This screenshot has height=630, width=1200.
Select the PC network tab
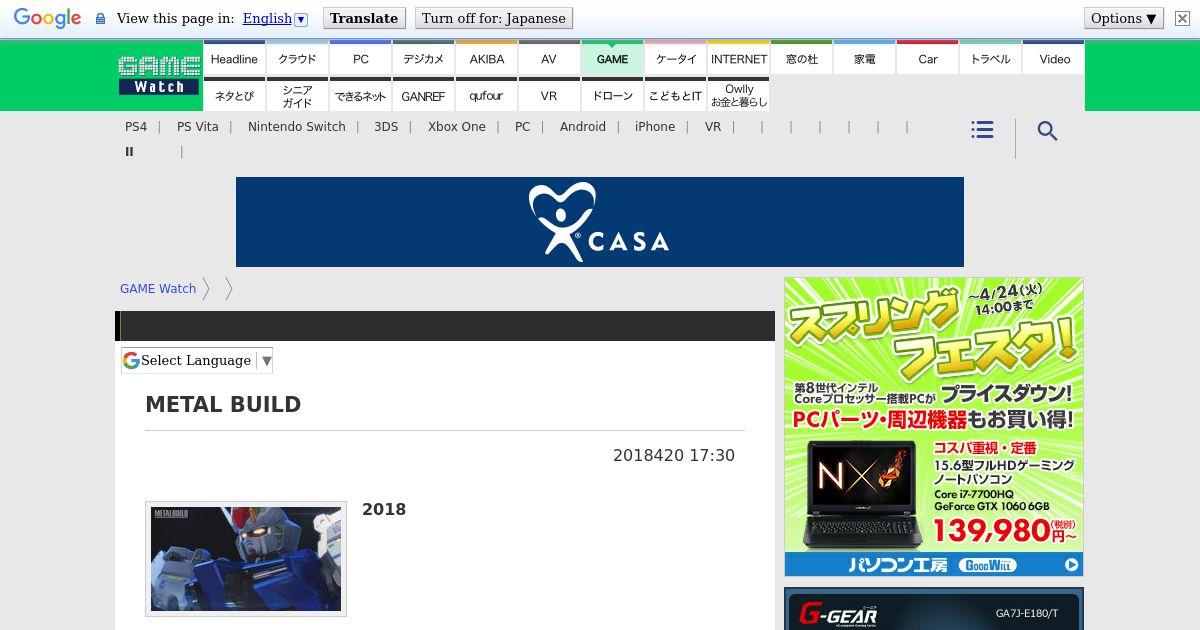pos(360,59)
